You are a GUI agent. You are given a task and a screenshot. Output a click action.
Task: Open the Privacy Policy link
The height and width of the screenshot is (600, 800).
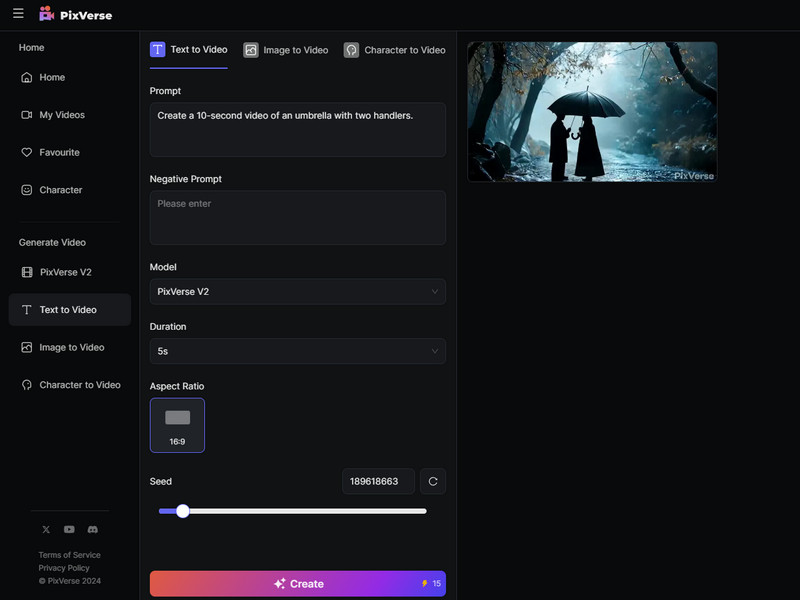point(64,567)
